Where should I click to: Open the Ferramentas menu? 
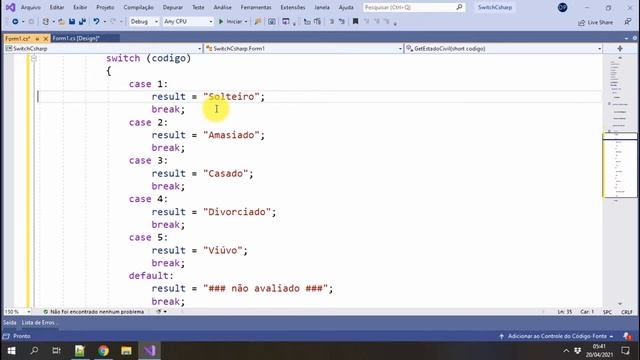pos(256,7)
